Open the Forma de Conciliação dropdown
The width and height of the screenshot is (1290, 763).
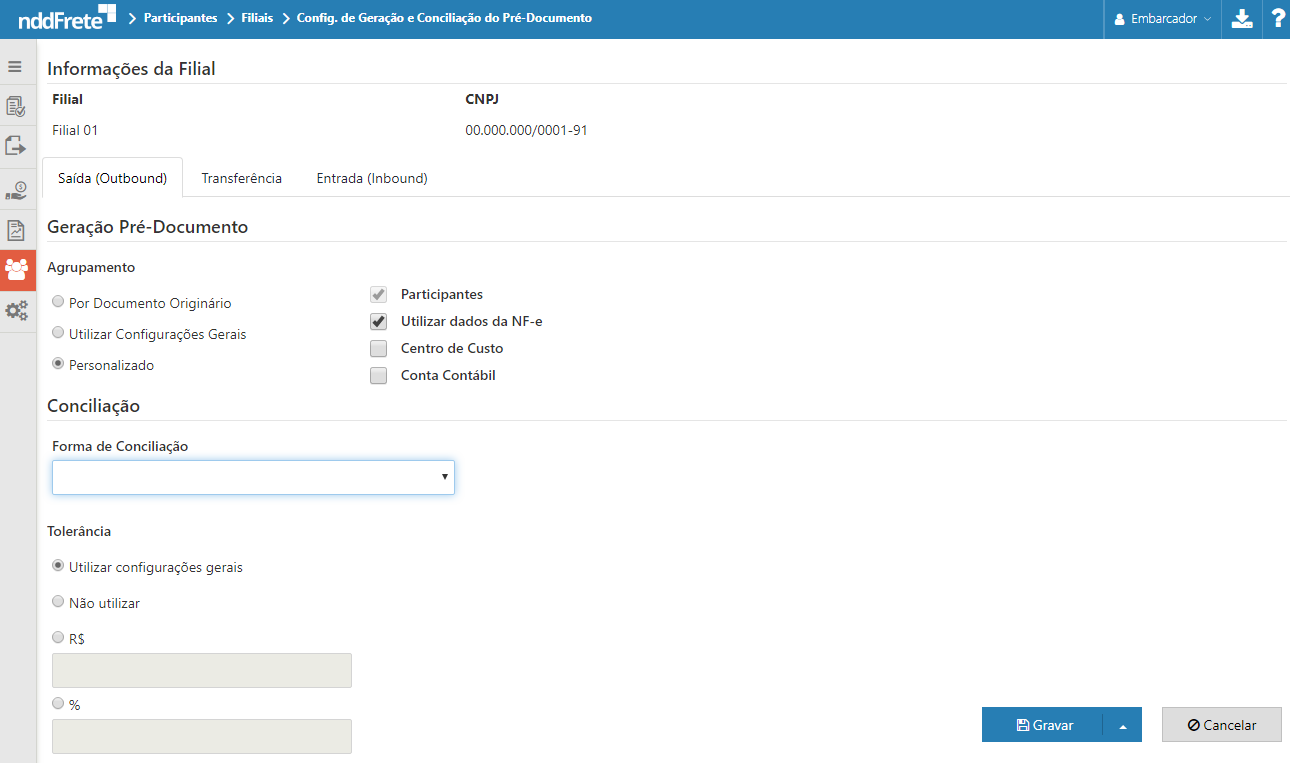253,478
